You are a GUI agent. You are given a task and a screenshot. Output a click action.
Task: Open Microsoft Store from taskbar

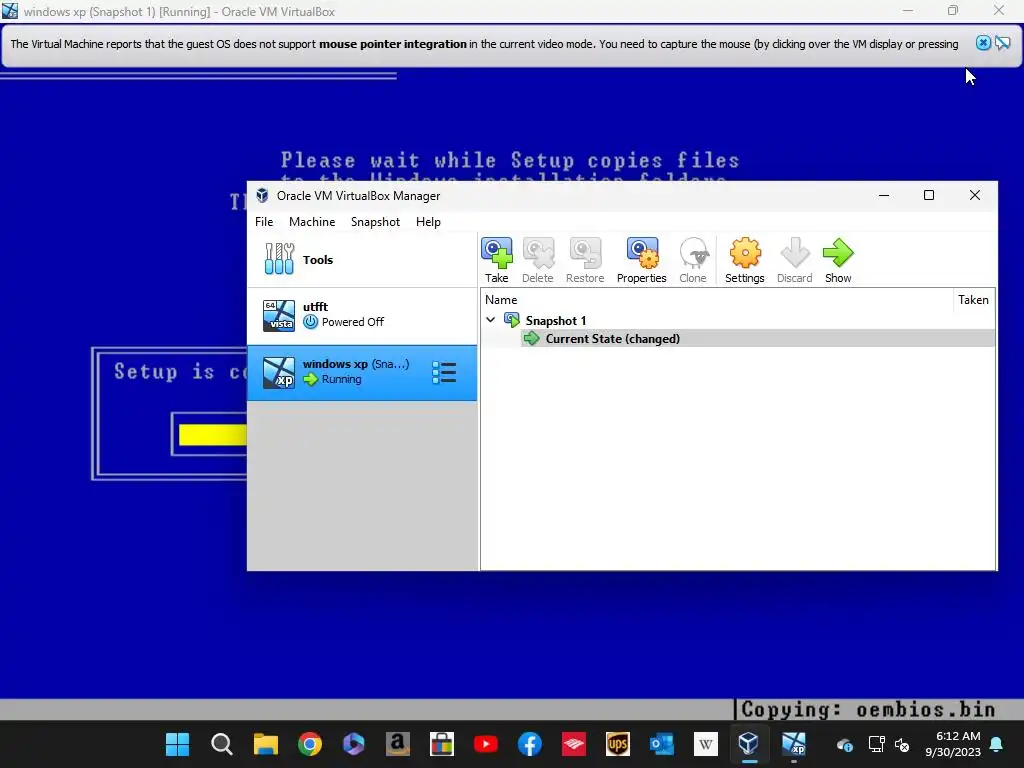pyautogui.click(x=441, y=744)
